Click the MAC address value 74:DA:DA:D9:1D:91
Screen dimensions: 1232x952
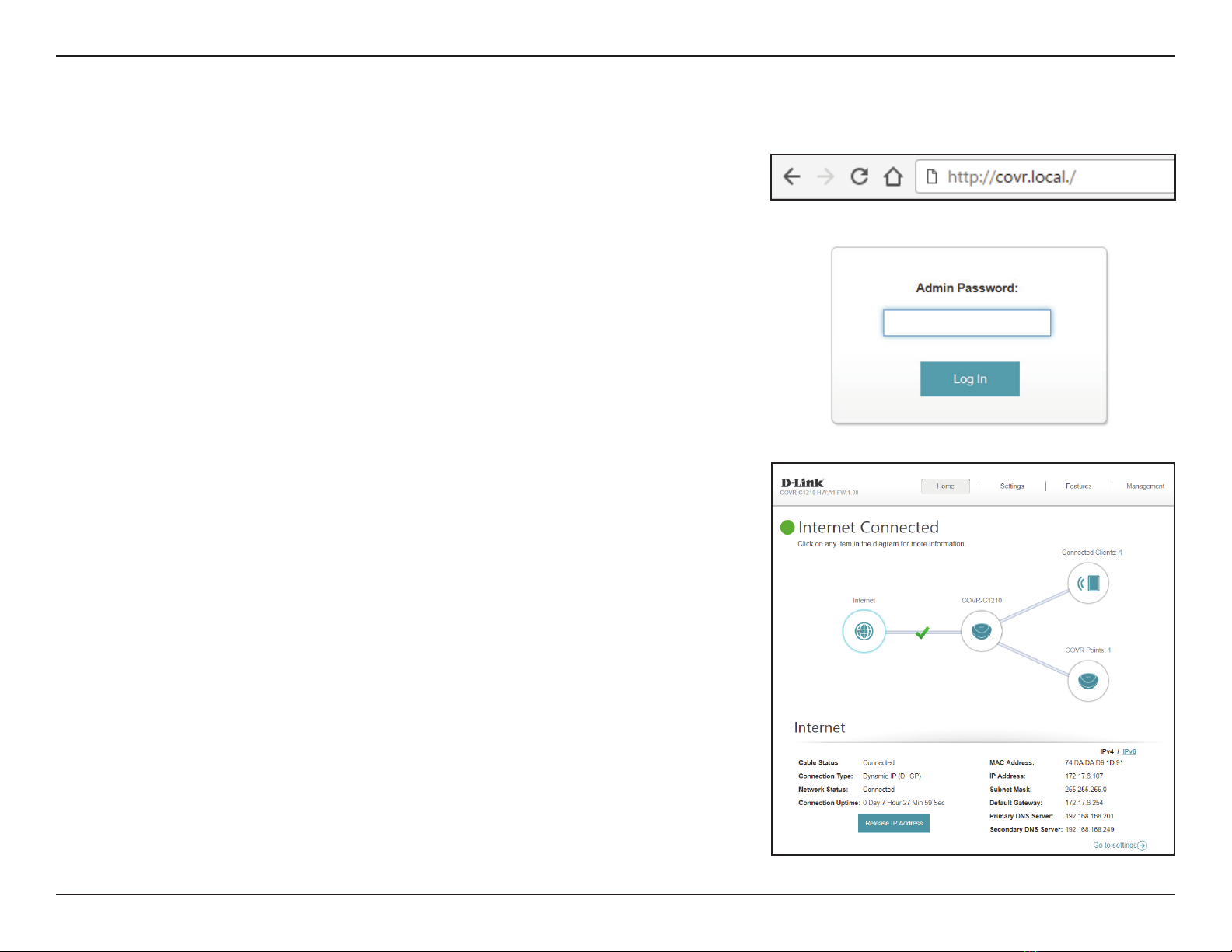(x=1094, y=763)
